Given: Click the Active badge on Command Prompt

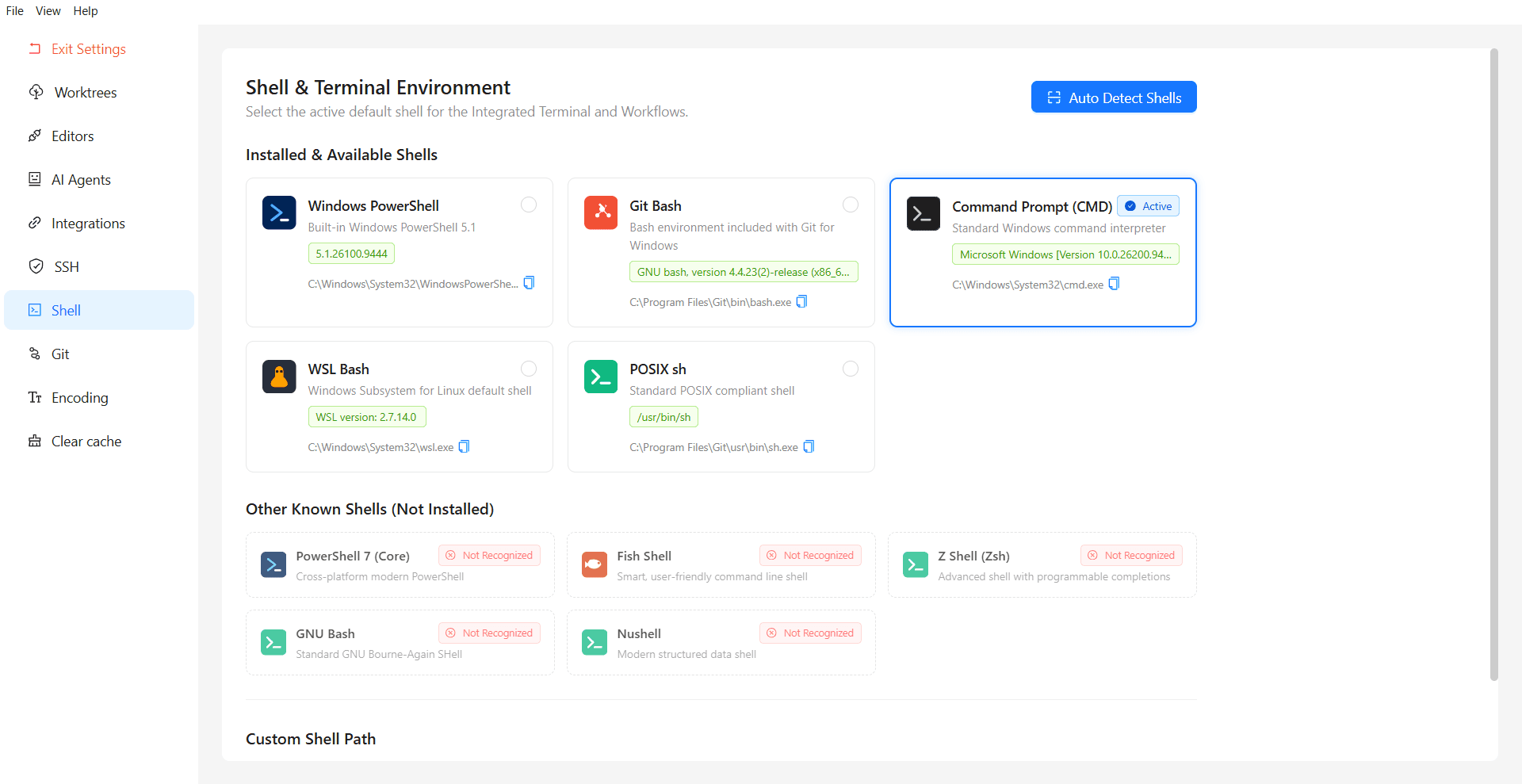Looking at the screenshot, I should [x=1148, y=206].
